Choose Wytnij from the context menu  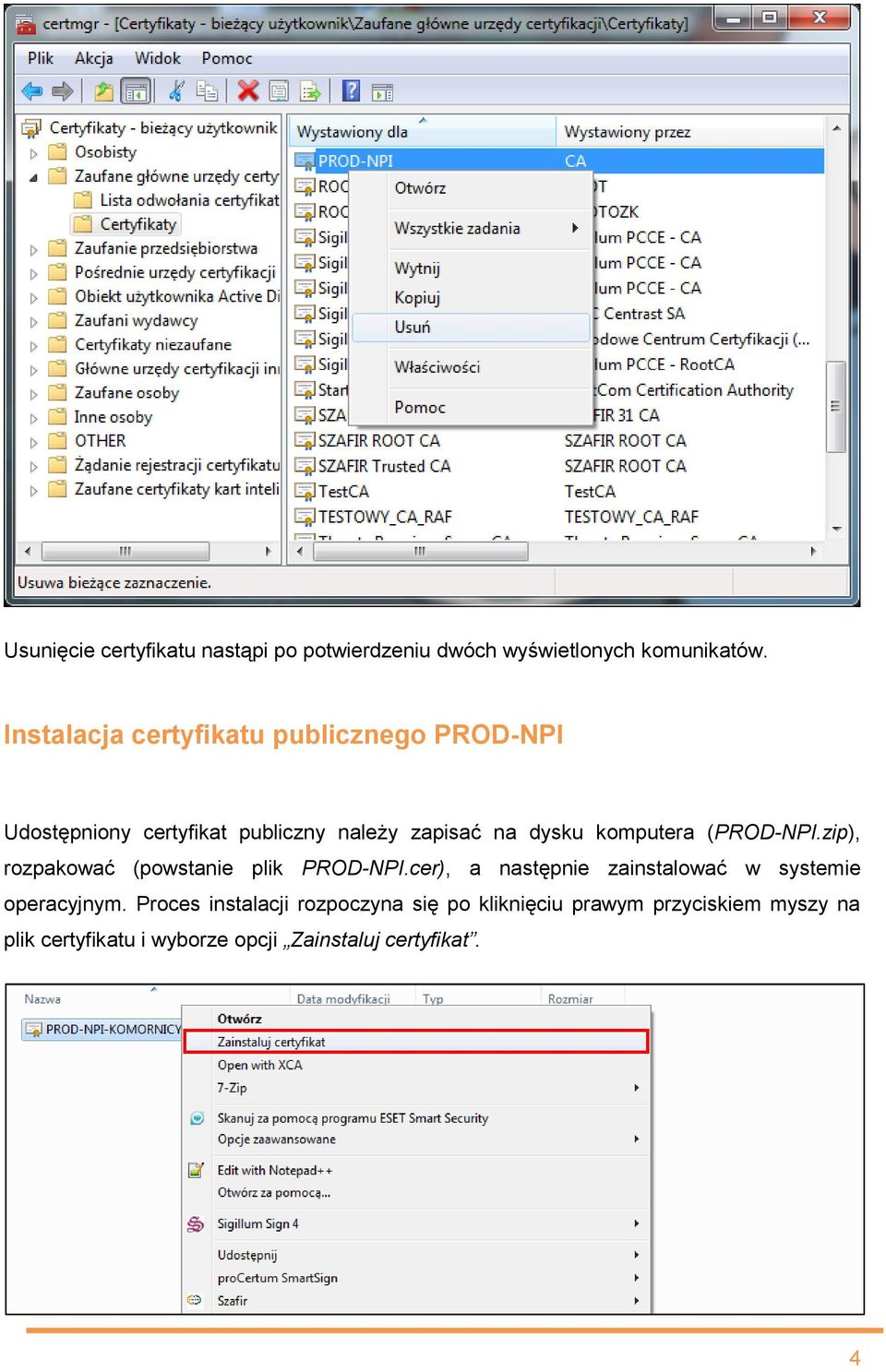point(472,268)
